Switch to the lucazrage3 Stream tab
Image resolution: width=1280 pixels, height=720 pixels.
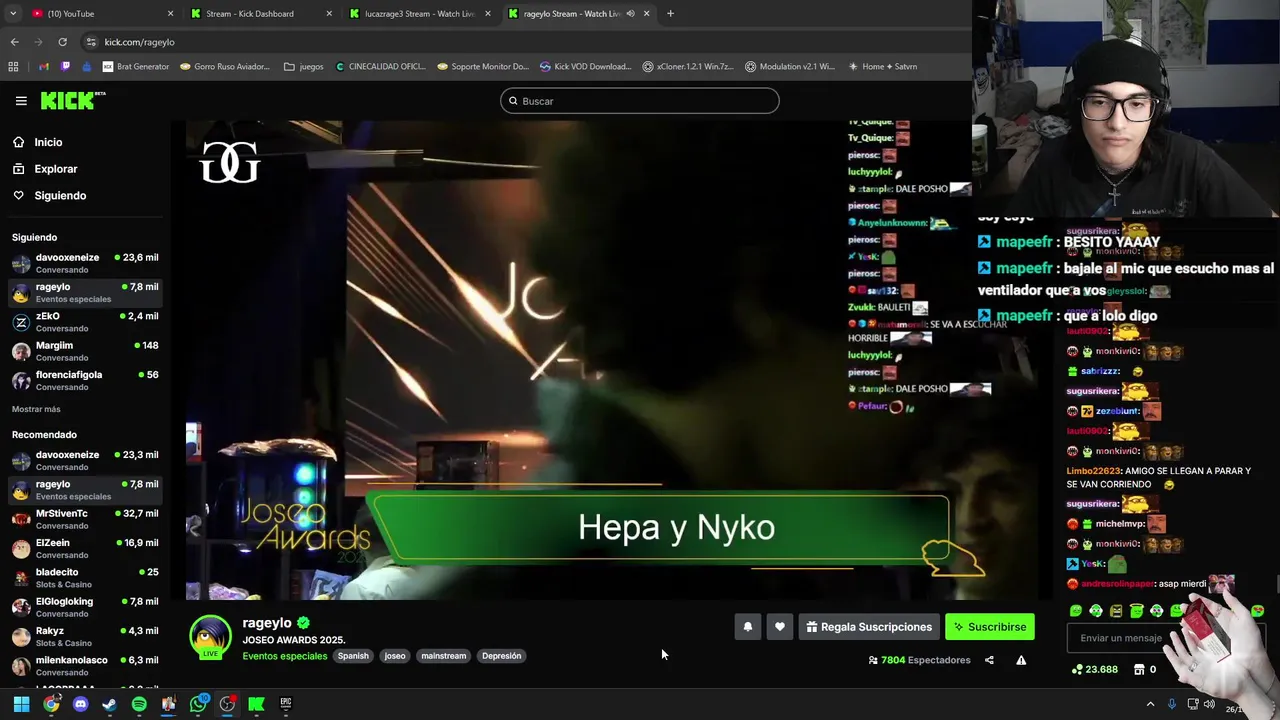point(419,13)
